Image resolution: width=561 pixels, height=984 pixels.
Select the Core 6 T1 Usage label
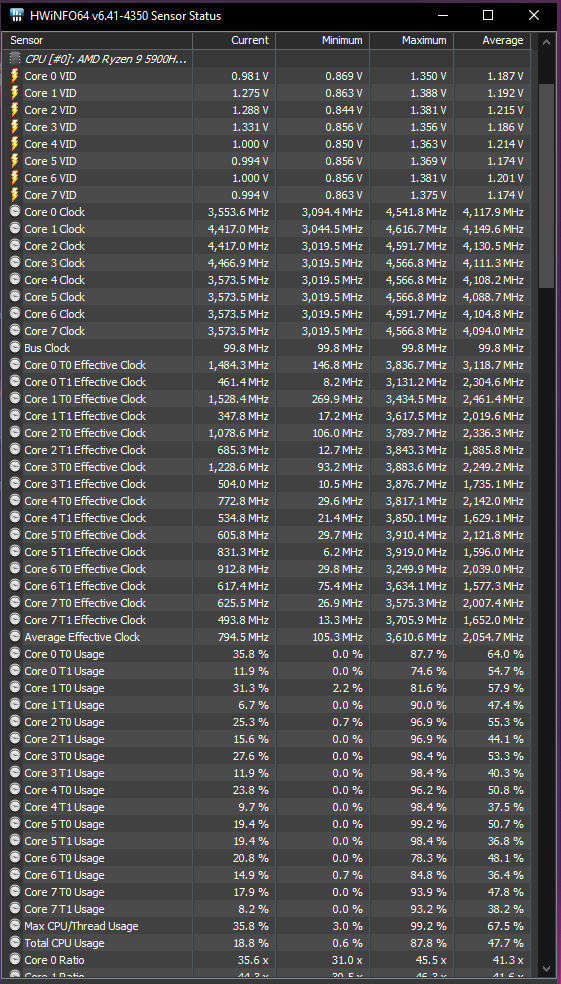coord(64,875)
